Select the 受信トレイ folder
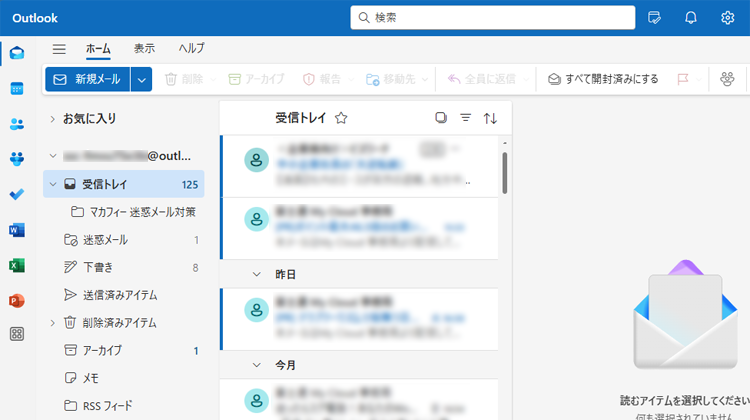The image size is (750, 420). click(x=123, y=184)
